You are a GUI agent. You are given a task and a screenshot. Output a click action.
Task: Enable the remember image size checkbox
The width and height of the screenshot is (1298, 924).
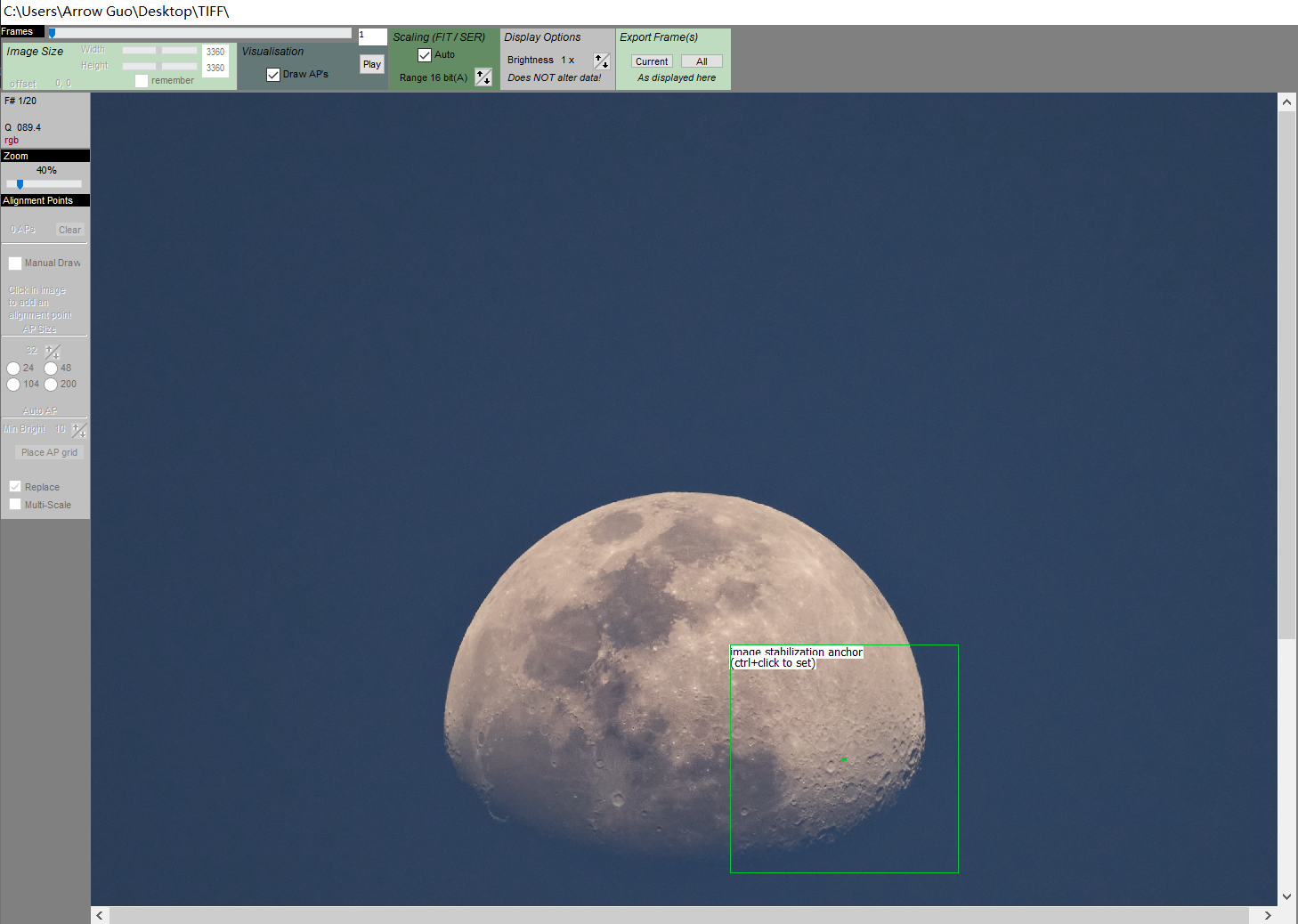tap(141, 81)
